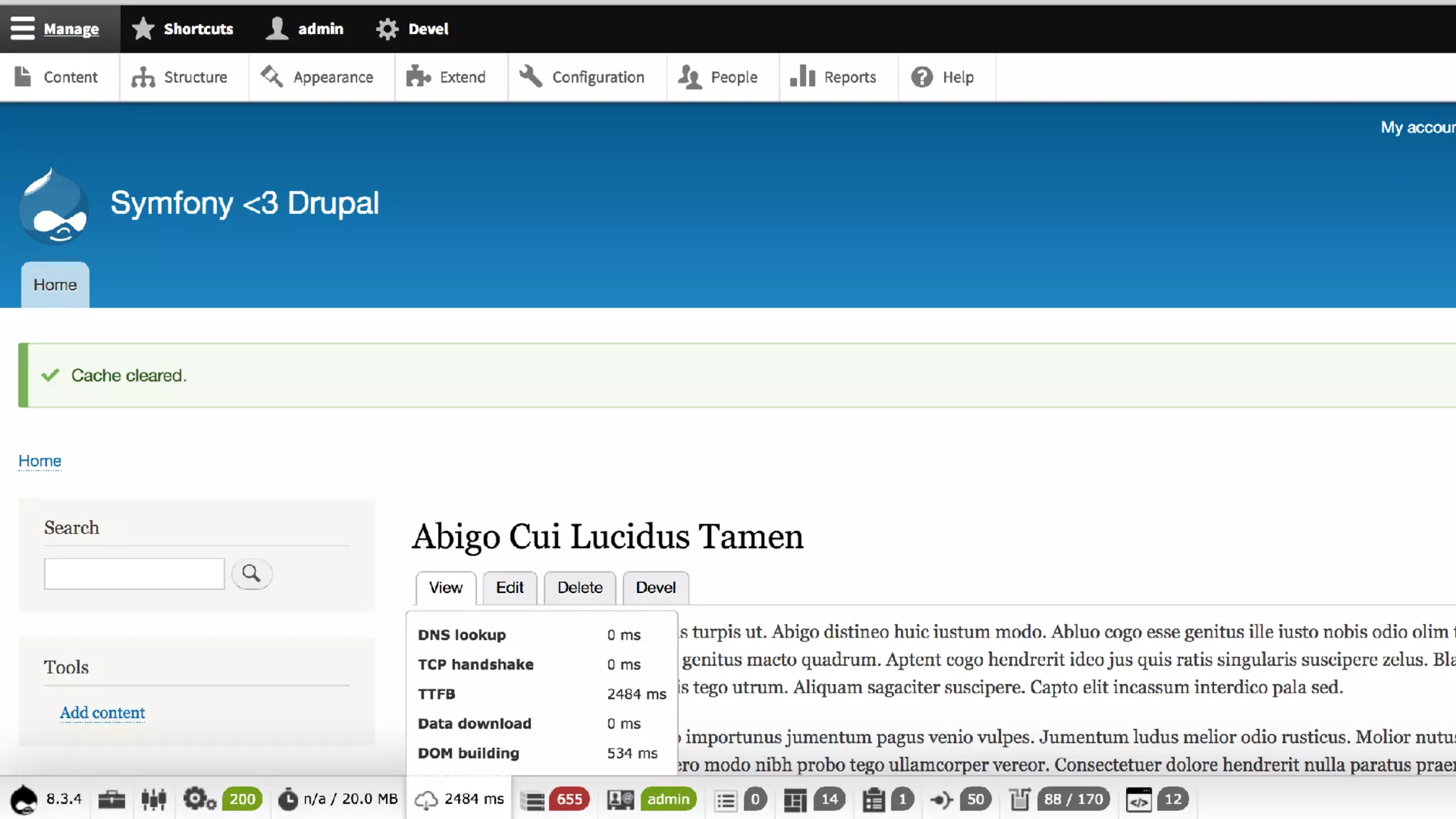Click the database queries icon showing 655
Image resolution: width=1456 pixels, height=819 pixels.
pos(532,800)
